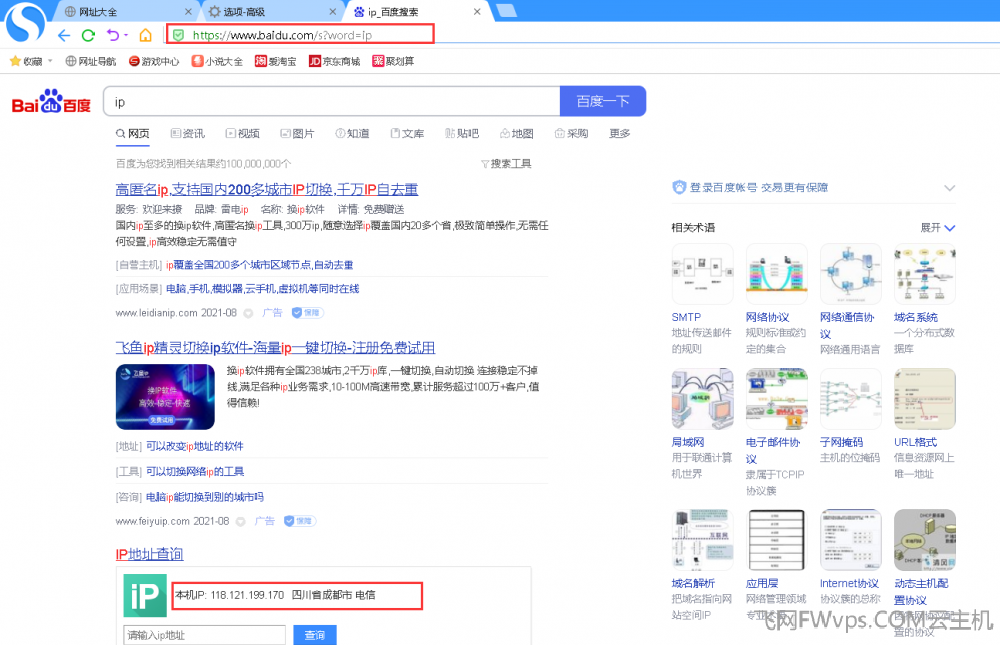Open the 网络协议 term thumbnail

pyautogui.click(x=776, y=274)
